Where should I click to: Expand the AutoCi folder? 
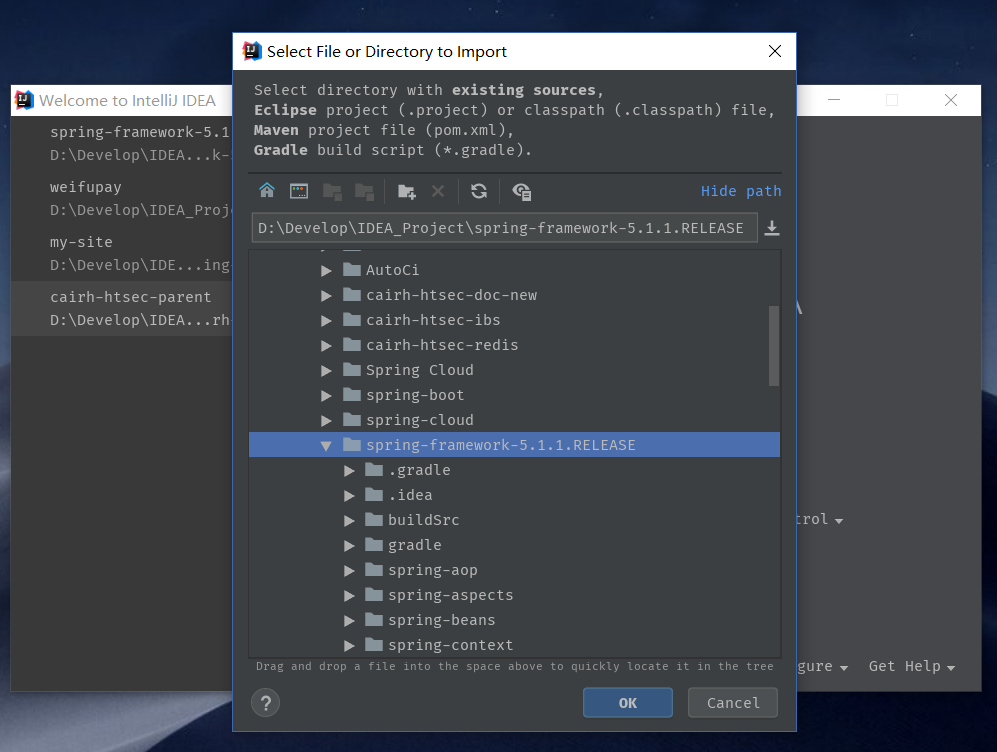click(x=326, y=270)
